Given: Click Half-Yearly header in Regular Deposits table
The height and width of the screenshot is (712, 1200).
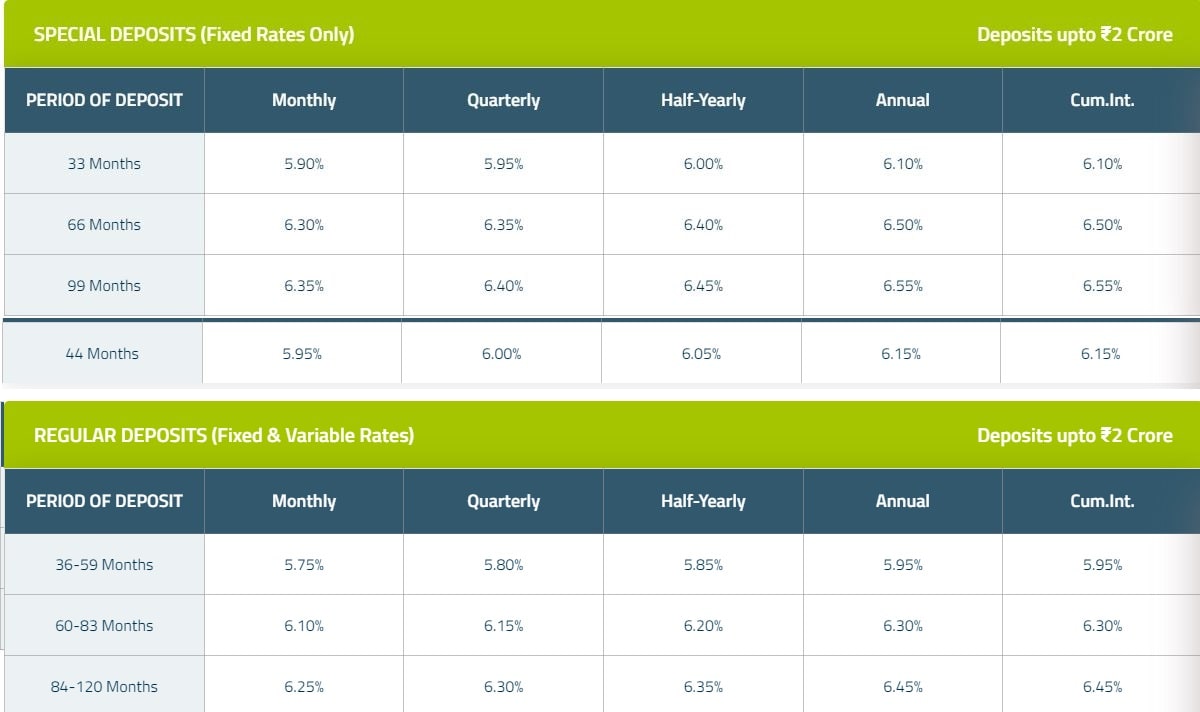Looking at the screenshot, I should click(703, 501).
